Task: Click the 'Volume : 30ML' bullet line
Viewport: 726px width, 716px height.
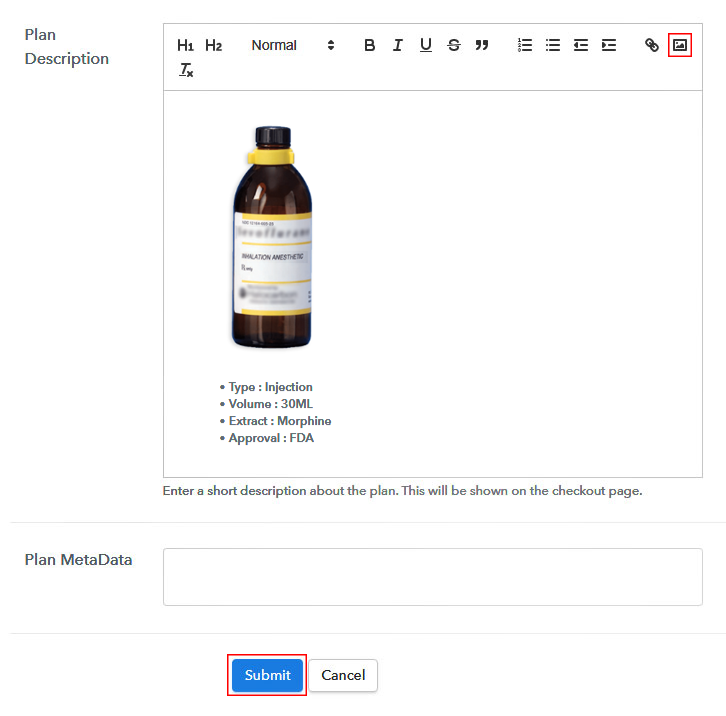Action: [271, 404]
